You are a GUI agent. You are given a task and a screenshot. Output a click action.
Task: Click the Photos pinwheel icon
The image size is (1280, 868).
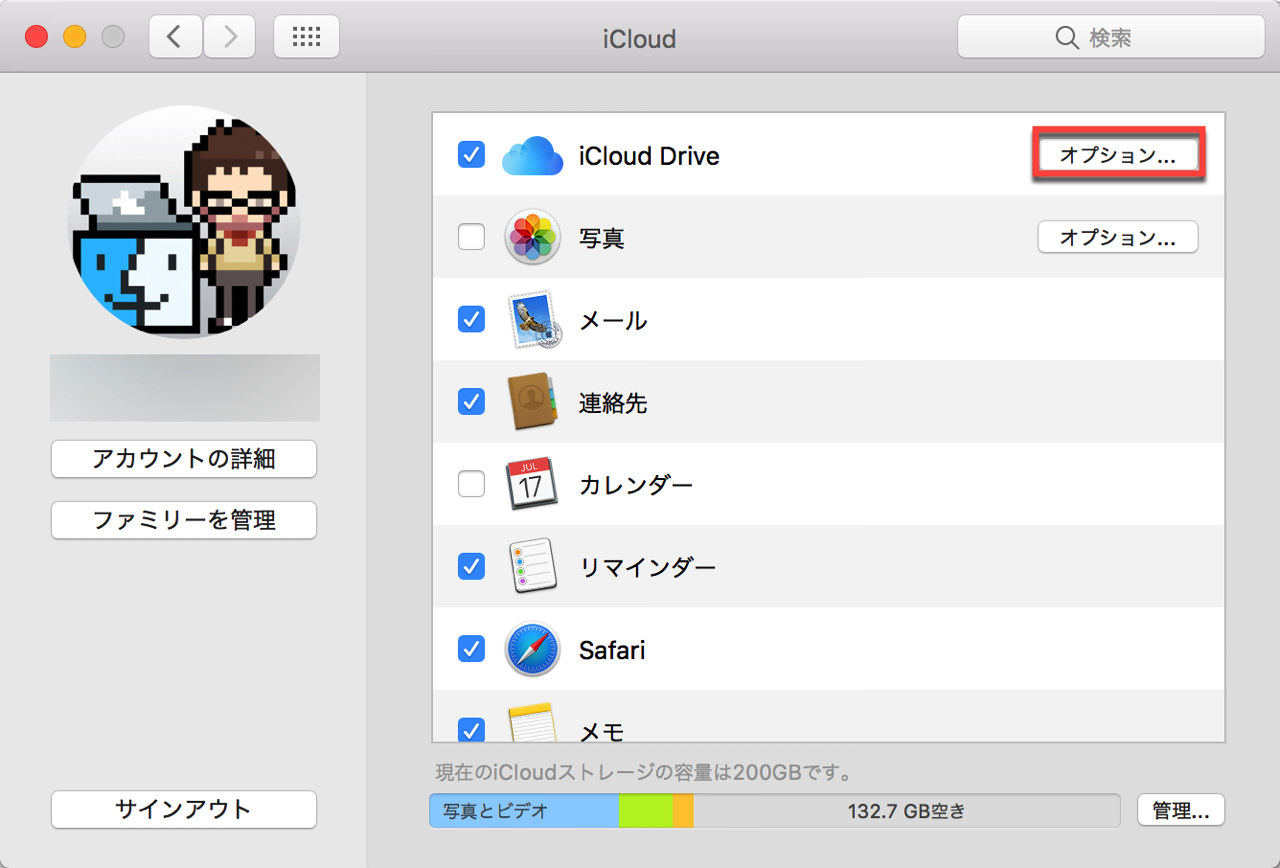[x=532, y=237]
